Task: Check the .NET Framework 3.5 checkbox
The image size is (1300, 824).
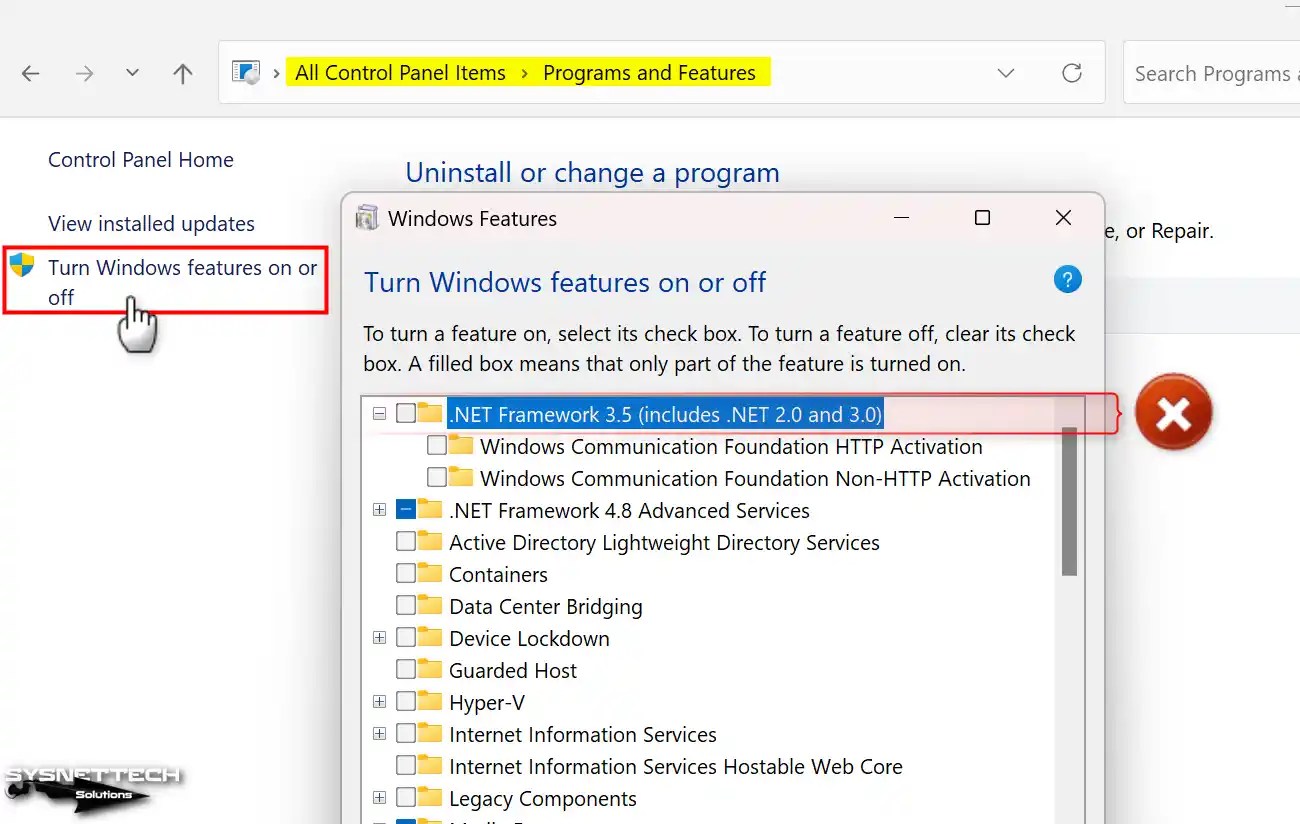Action: click(x=406, y=414)
